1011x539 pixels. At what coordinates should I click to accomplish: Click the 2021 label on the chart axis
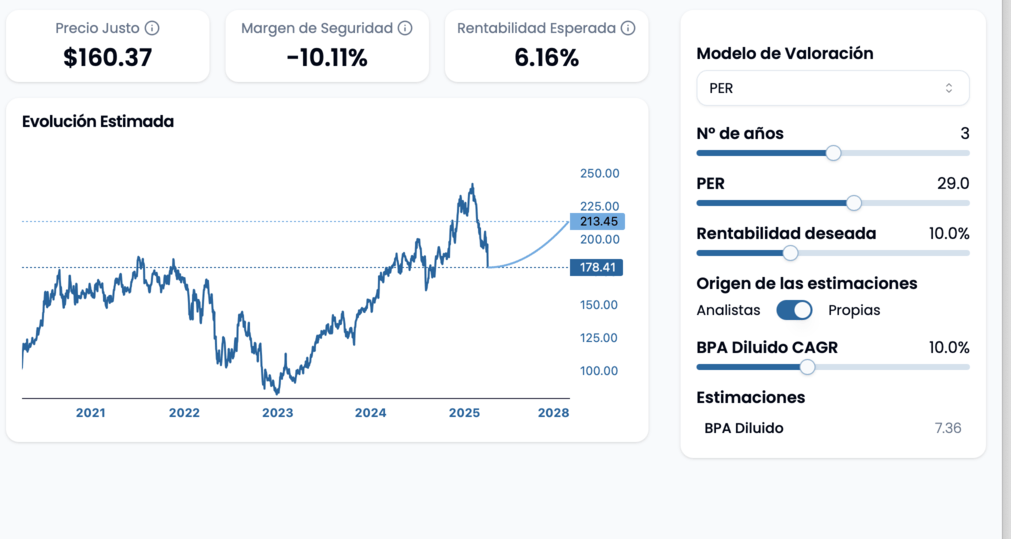point(91,413)
